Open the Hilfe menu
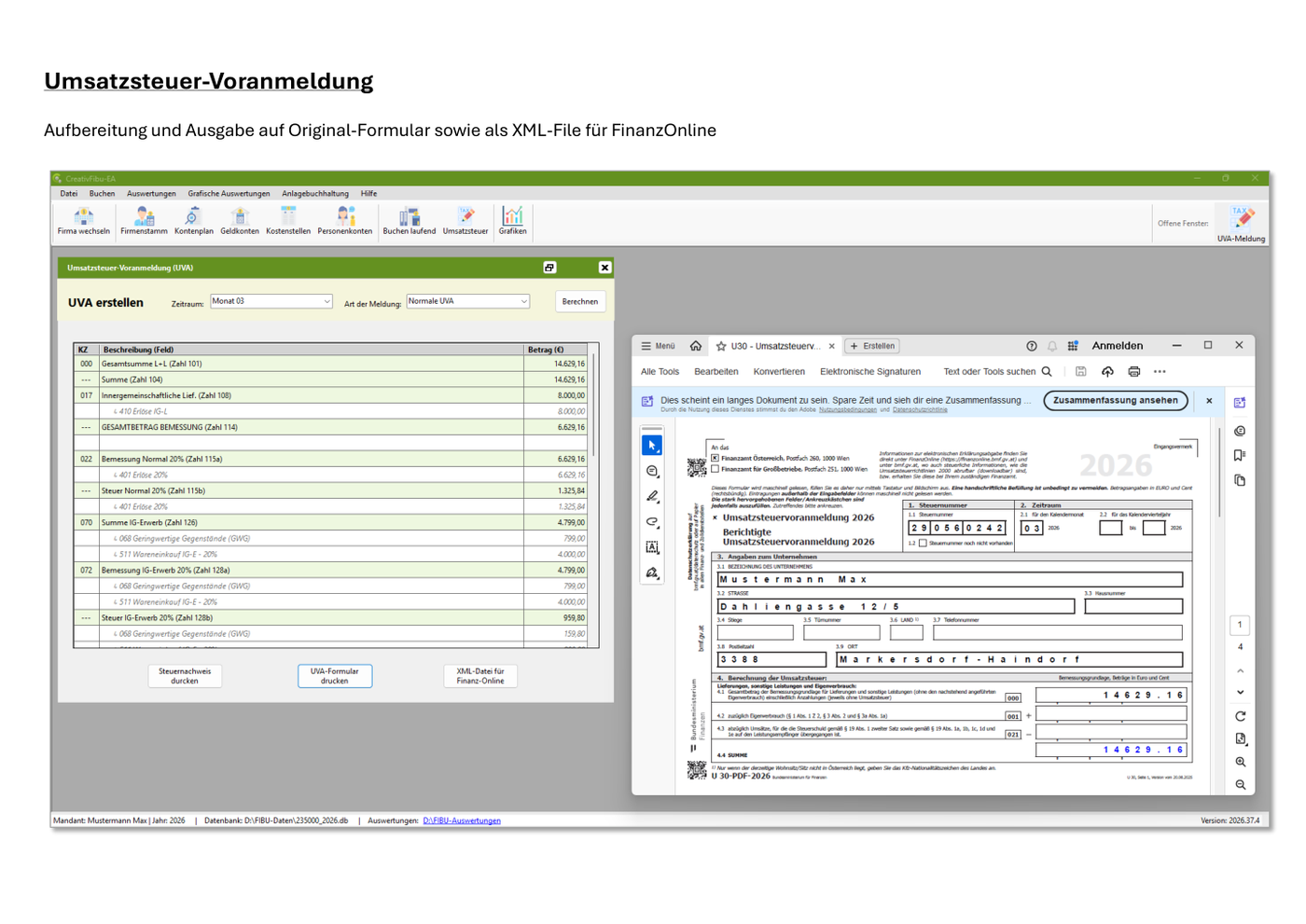1306x924 pixels. [369, 194]
